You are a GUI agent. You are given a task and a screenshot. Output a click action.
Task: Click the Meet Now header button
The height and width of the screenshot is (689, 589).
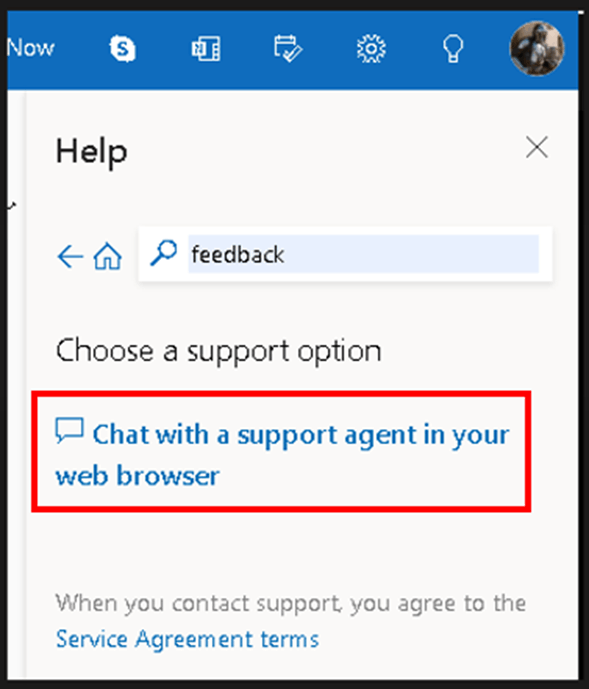tap(31, 47)
